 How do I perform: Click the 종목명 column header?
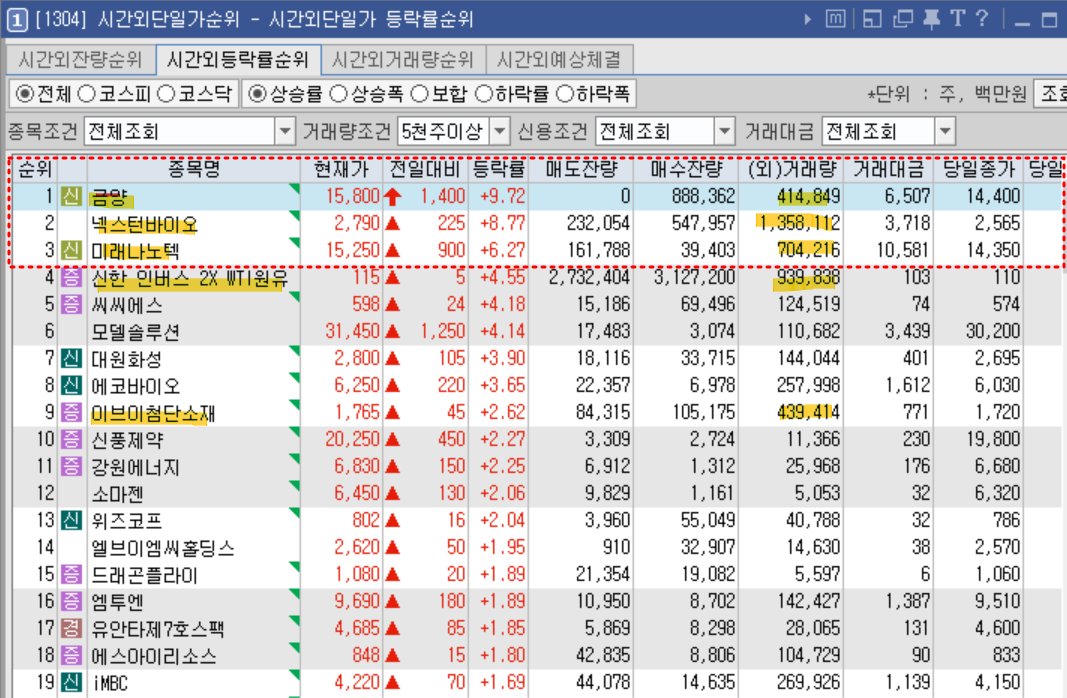click(x=194, y=169)
